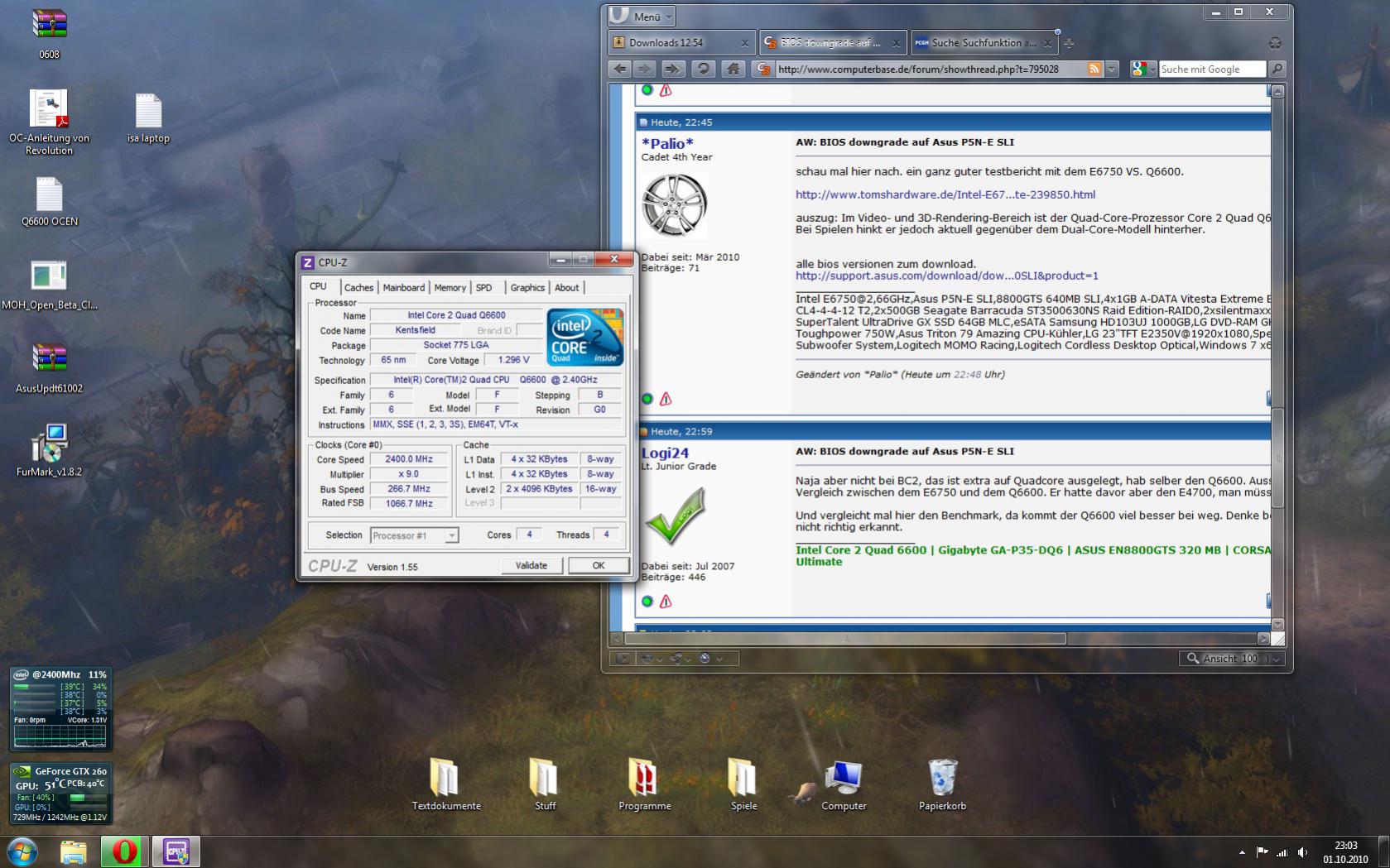Click OK in the CPU-Z window
Screen dimensions: 1390x868
pyautogui.click(x=599, y=566)
